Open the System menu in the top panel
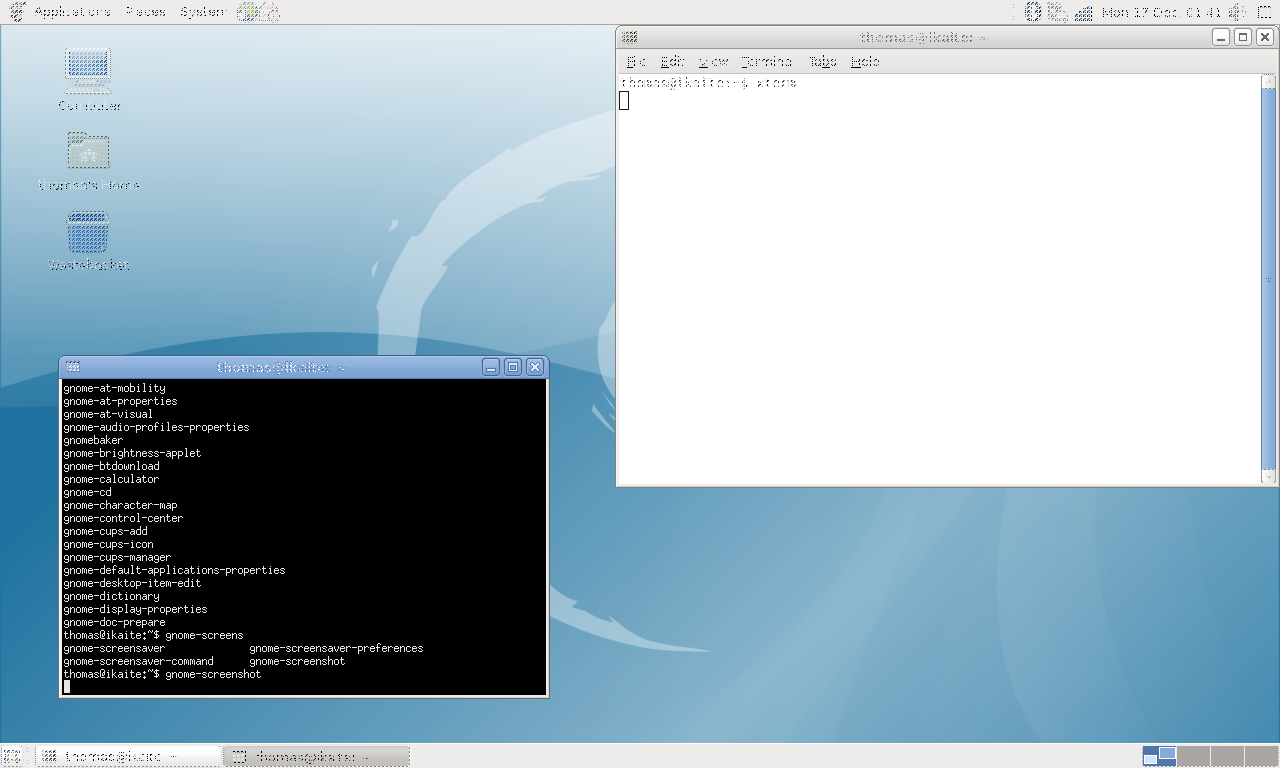Viewport: 1280px width, 768px height. coord(203,12)
